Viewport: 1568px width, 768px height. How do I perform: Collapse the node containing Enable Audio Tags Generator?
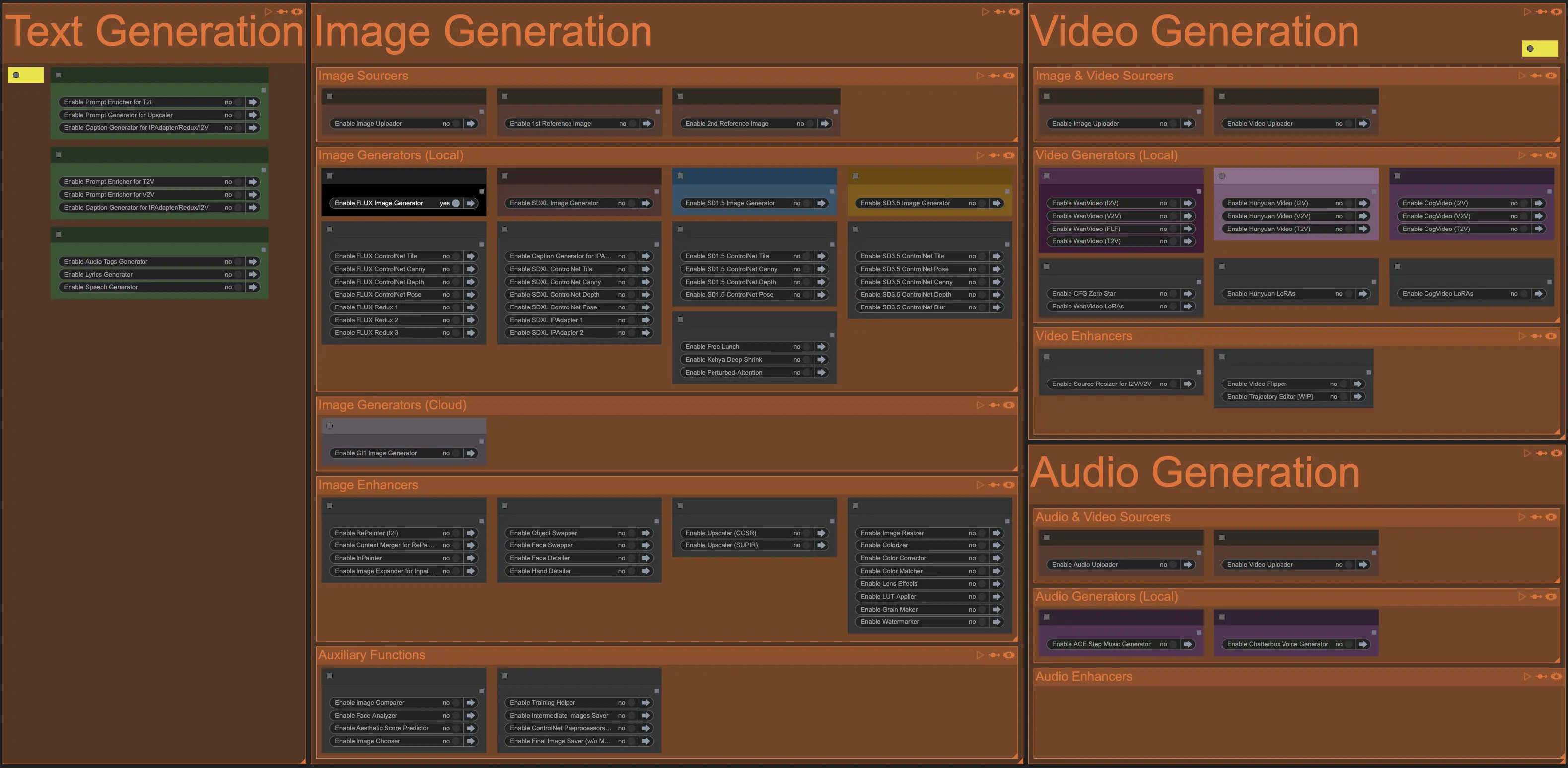click(x=59, y=234)
